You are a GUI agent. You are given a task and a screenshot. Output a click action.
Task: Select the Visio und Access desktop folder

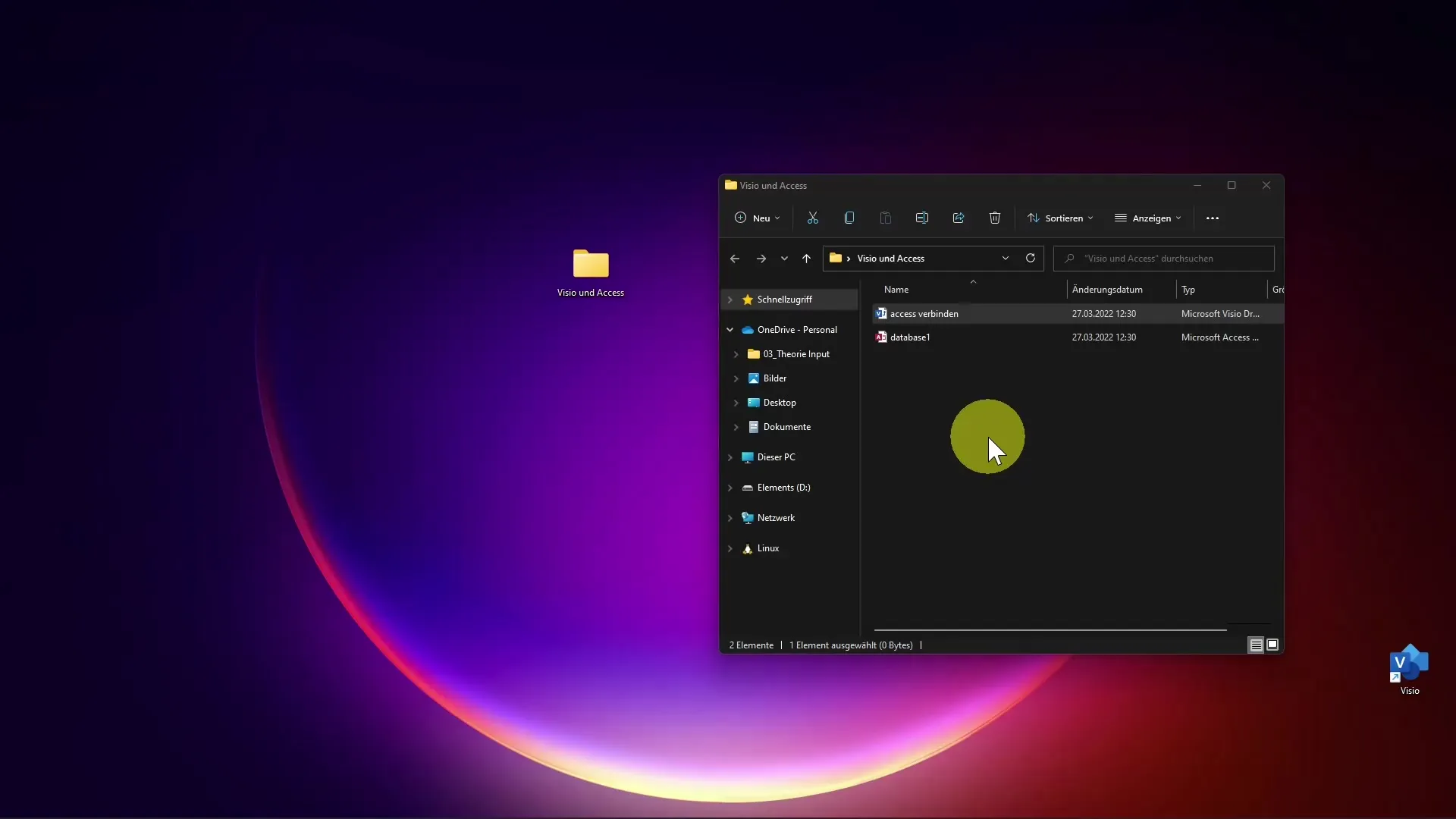point(591,273)
